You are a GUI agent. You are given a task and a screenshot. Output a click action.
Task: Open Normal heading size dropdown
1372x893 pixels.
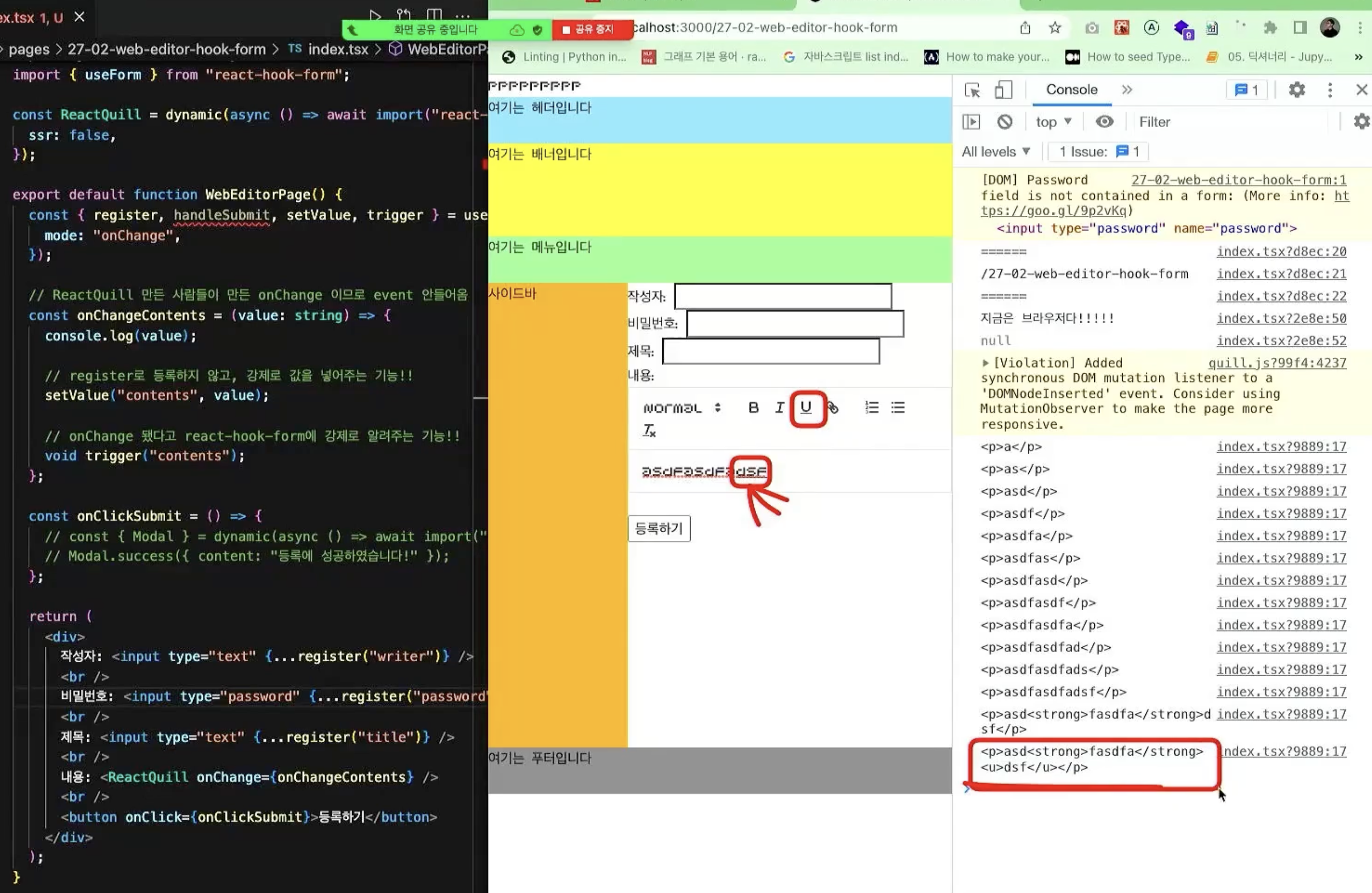(682, 408)
